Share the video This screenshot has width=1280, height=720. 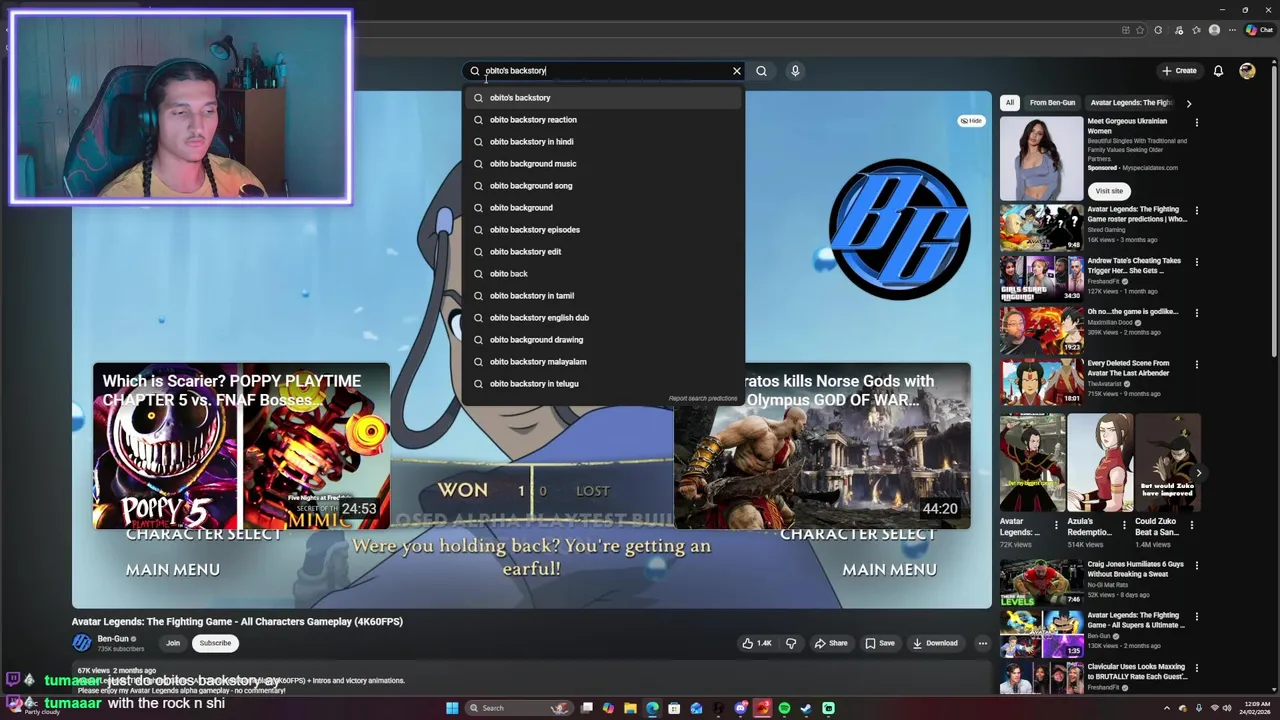(831, 643)
